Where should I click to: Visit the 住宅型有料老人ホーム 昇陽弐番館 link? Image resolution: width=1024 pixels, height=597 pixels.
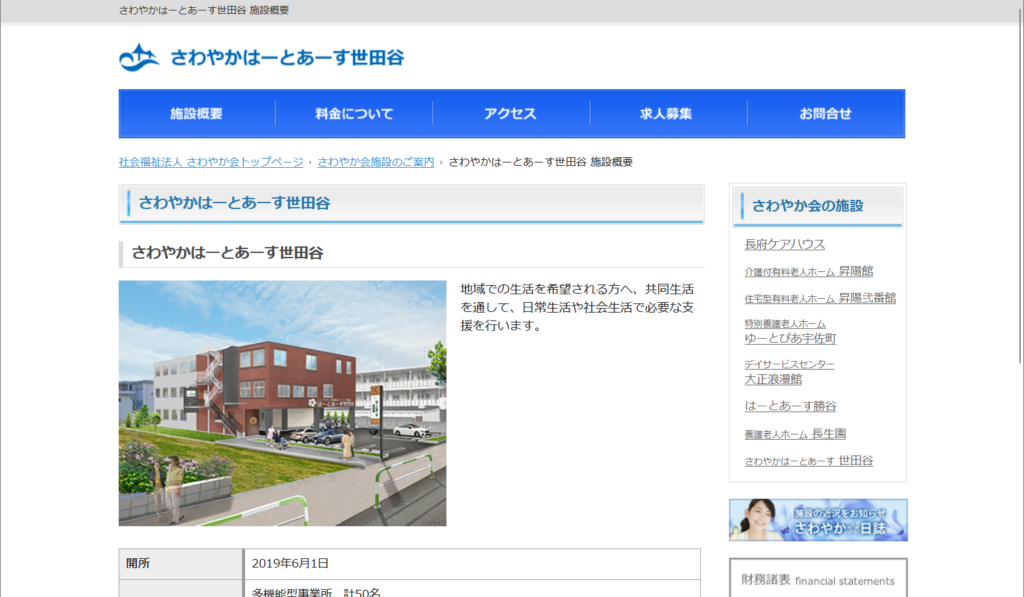[820, 298]
